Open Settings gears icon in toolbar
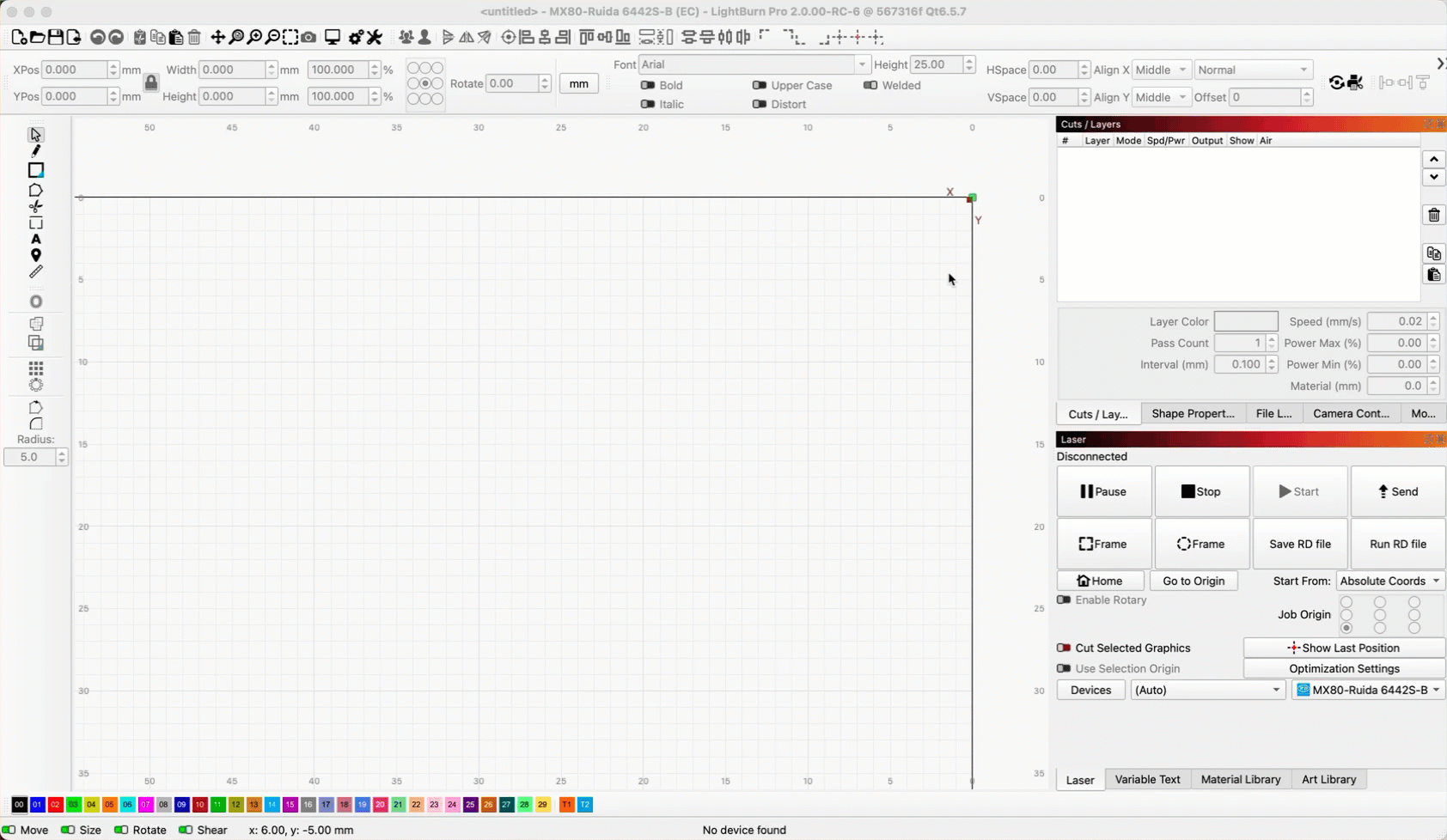 (356, 37)
